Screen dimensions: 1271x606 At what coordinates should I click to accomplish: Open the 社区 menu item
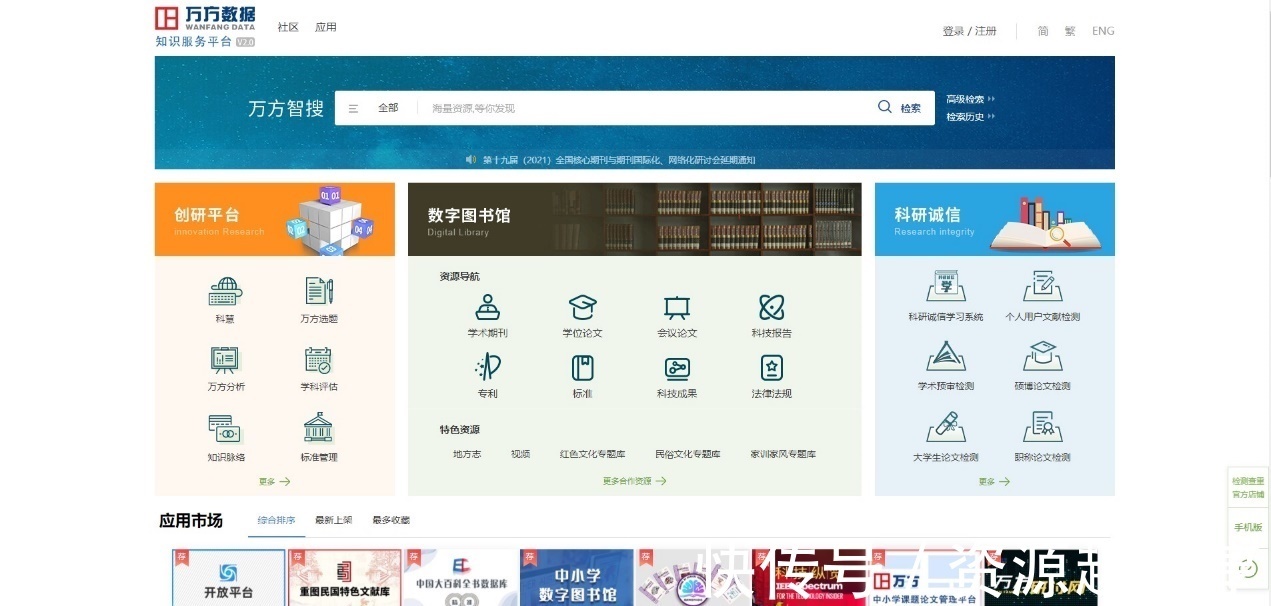(x=288, y=27)
